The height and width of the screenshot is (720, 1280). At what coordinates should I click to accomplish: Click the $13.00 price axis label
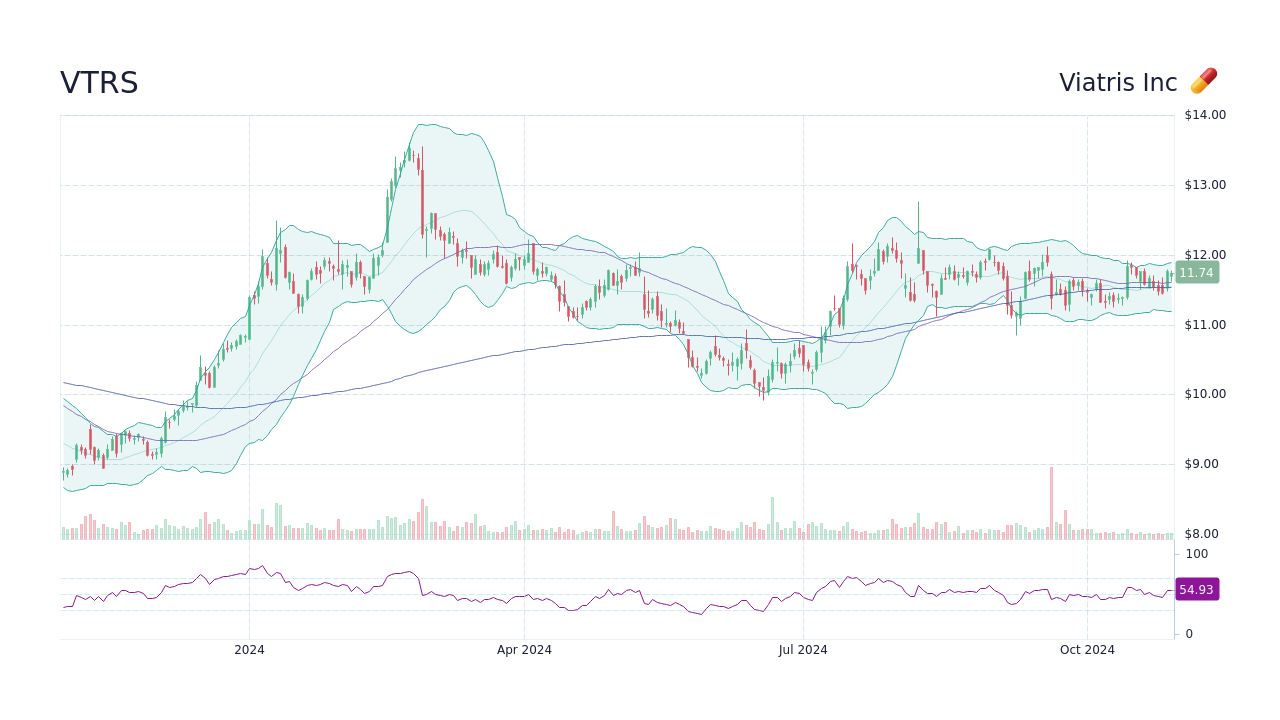1205,185
